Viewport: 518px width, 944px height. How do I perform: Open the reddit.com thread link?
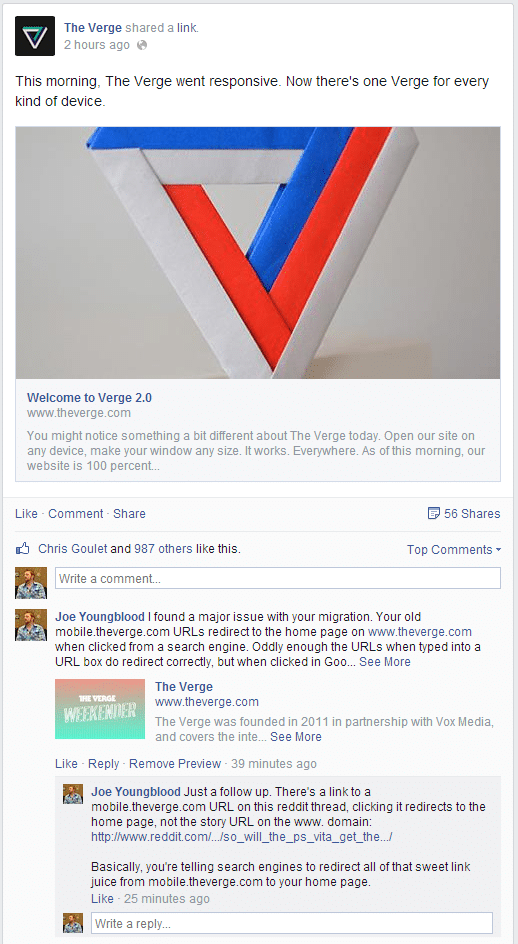(242, 837)
